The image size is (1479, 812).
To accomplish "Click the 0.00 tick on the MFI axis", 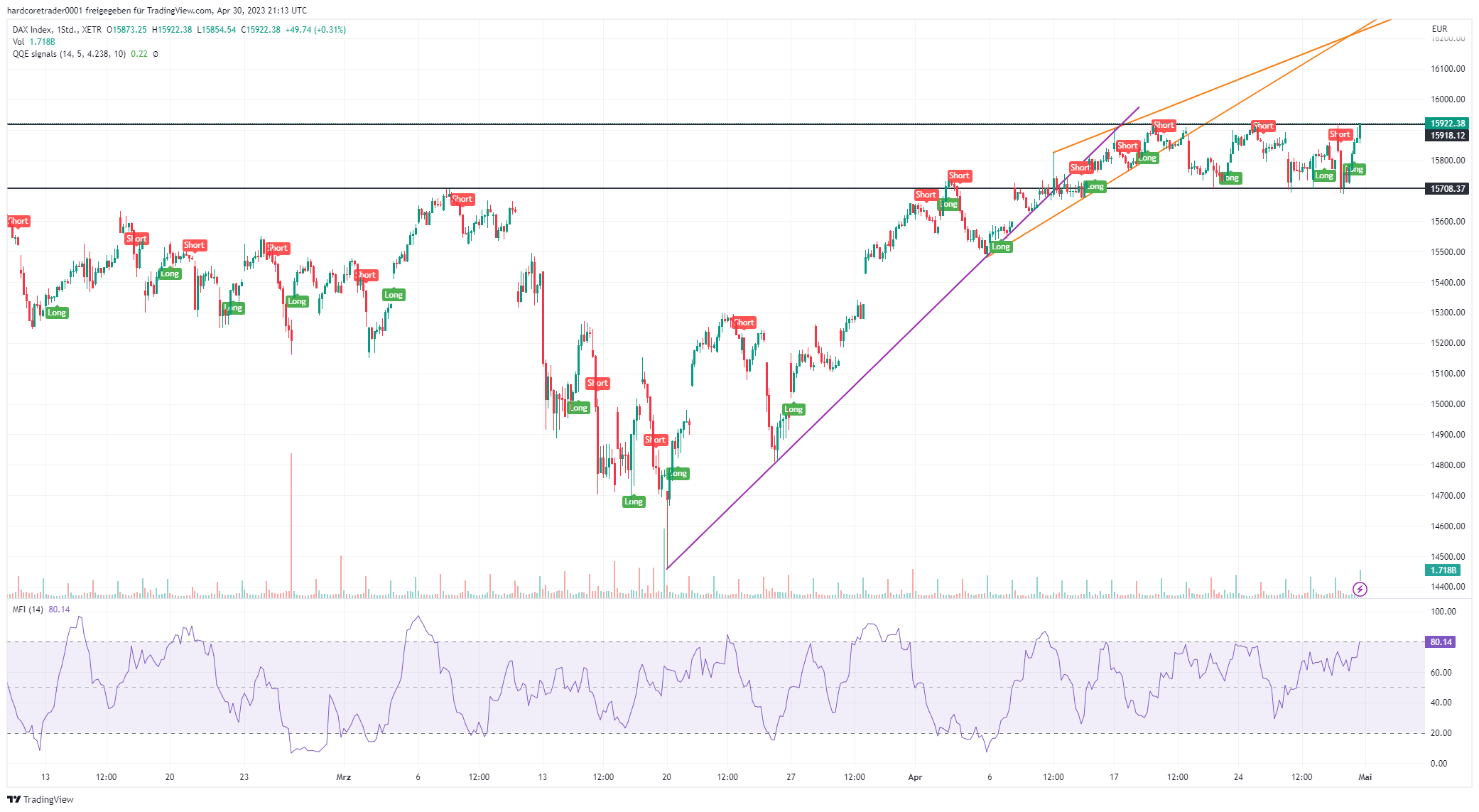I will pos(1439,764).
